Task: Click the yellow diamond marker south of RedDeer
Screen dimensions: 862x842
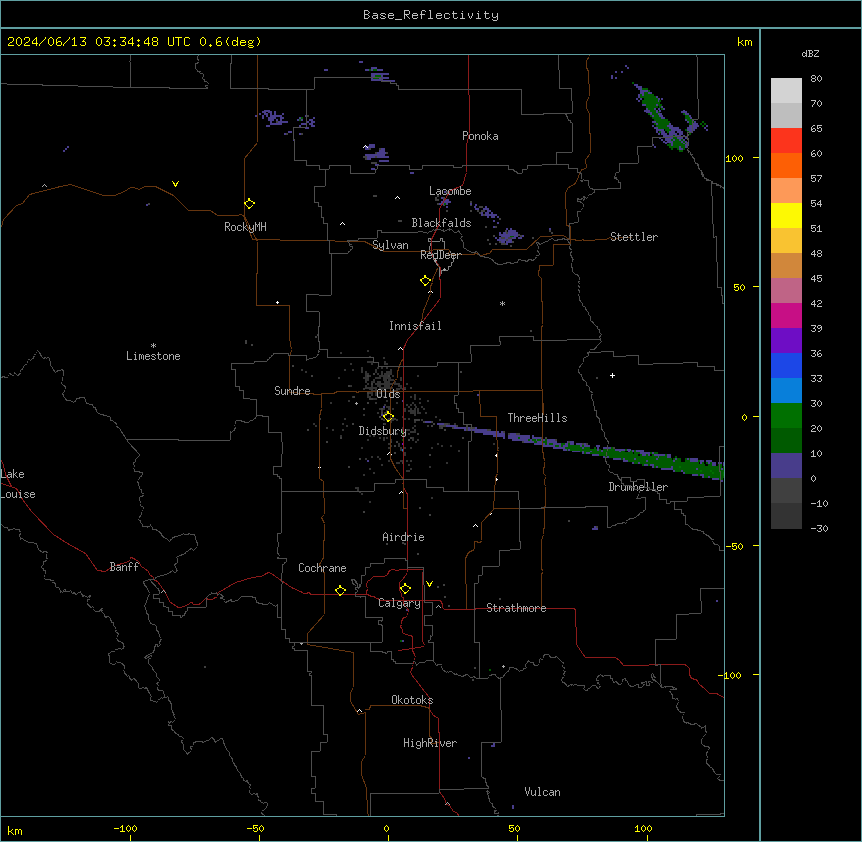Action: pyautogui.click(x=426, y=281)
